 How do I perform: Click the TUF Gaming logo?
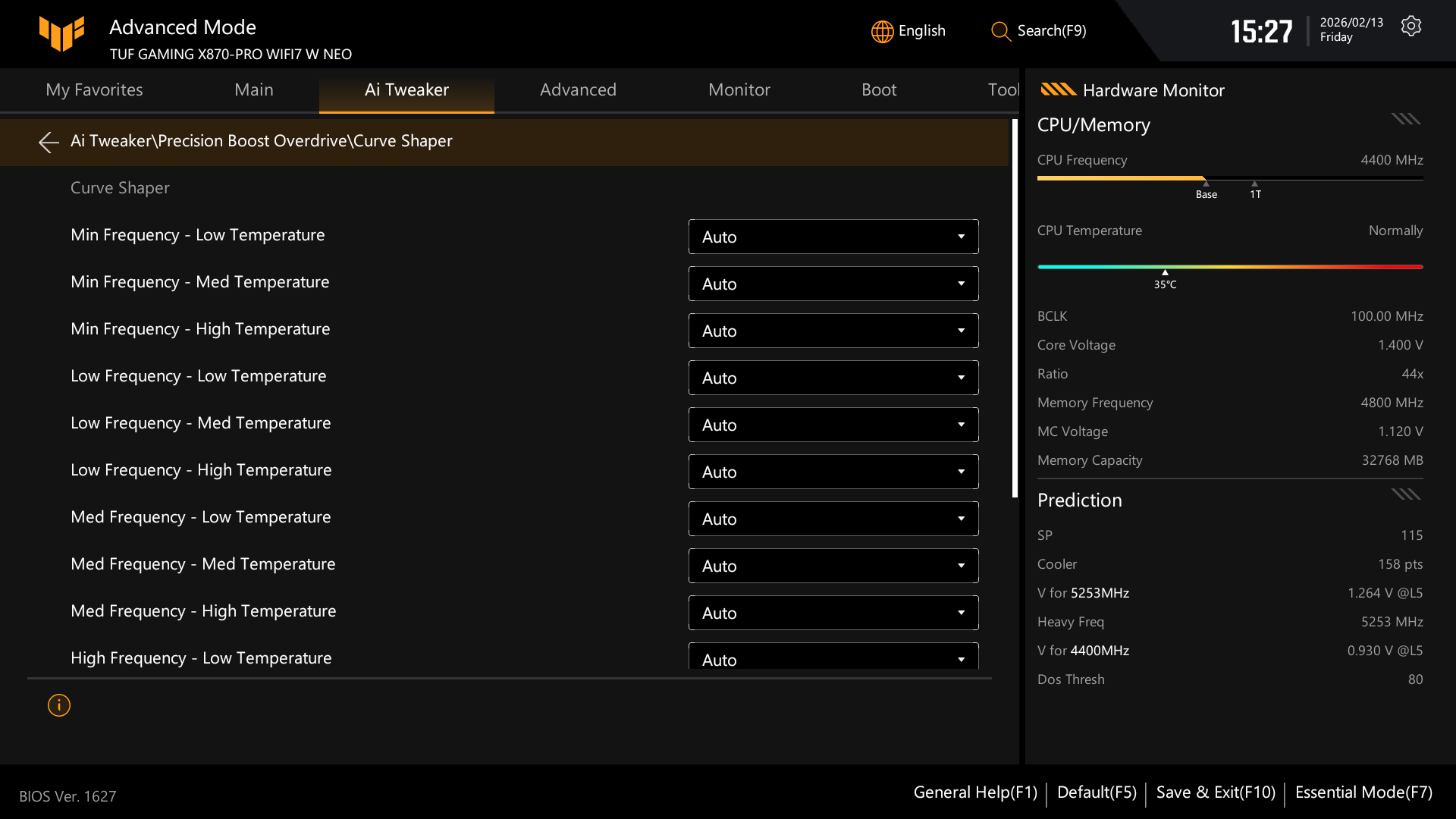tap(61, 33)
